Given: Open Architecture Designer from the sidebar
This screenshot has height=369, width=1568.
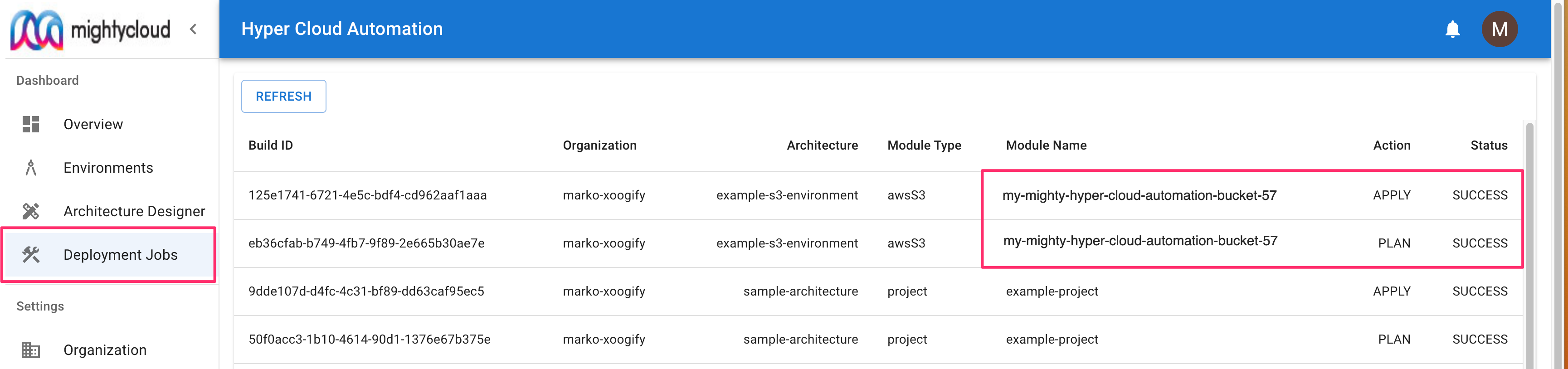Looking at the screenshot, I should (x=134, y=211).
